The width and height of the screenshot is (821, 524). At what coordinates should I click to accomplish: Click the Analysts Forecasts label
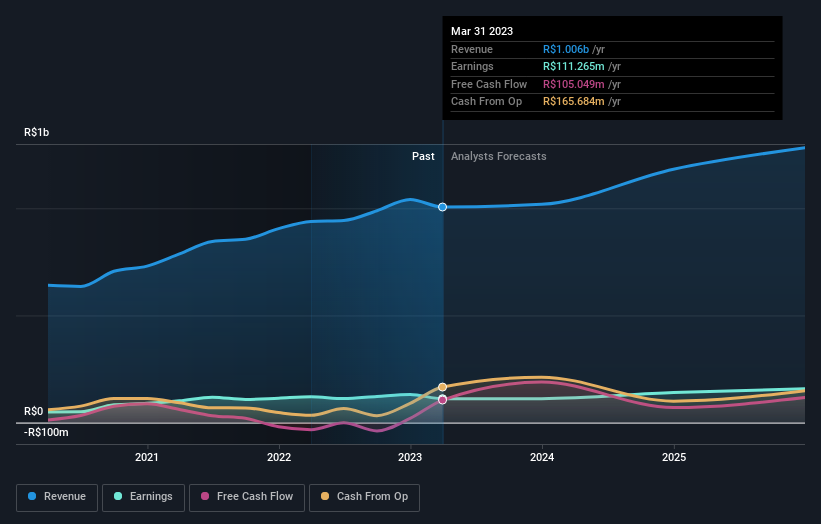(x=498, y=157)
